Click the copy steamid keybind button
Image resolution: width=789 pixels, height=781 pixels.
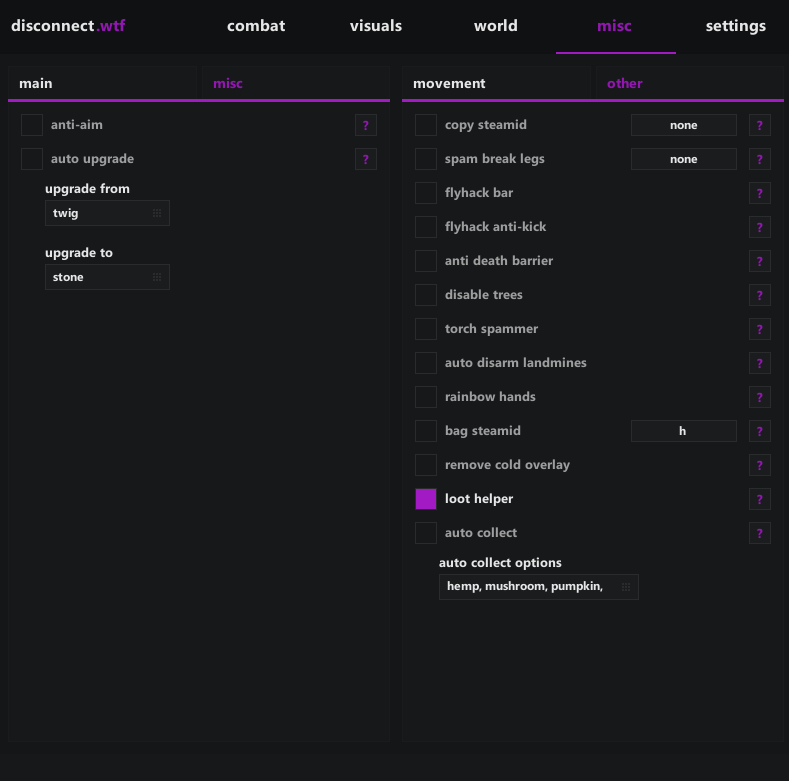coord(683,125)
